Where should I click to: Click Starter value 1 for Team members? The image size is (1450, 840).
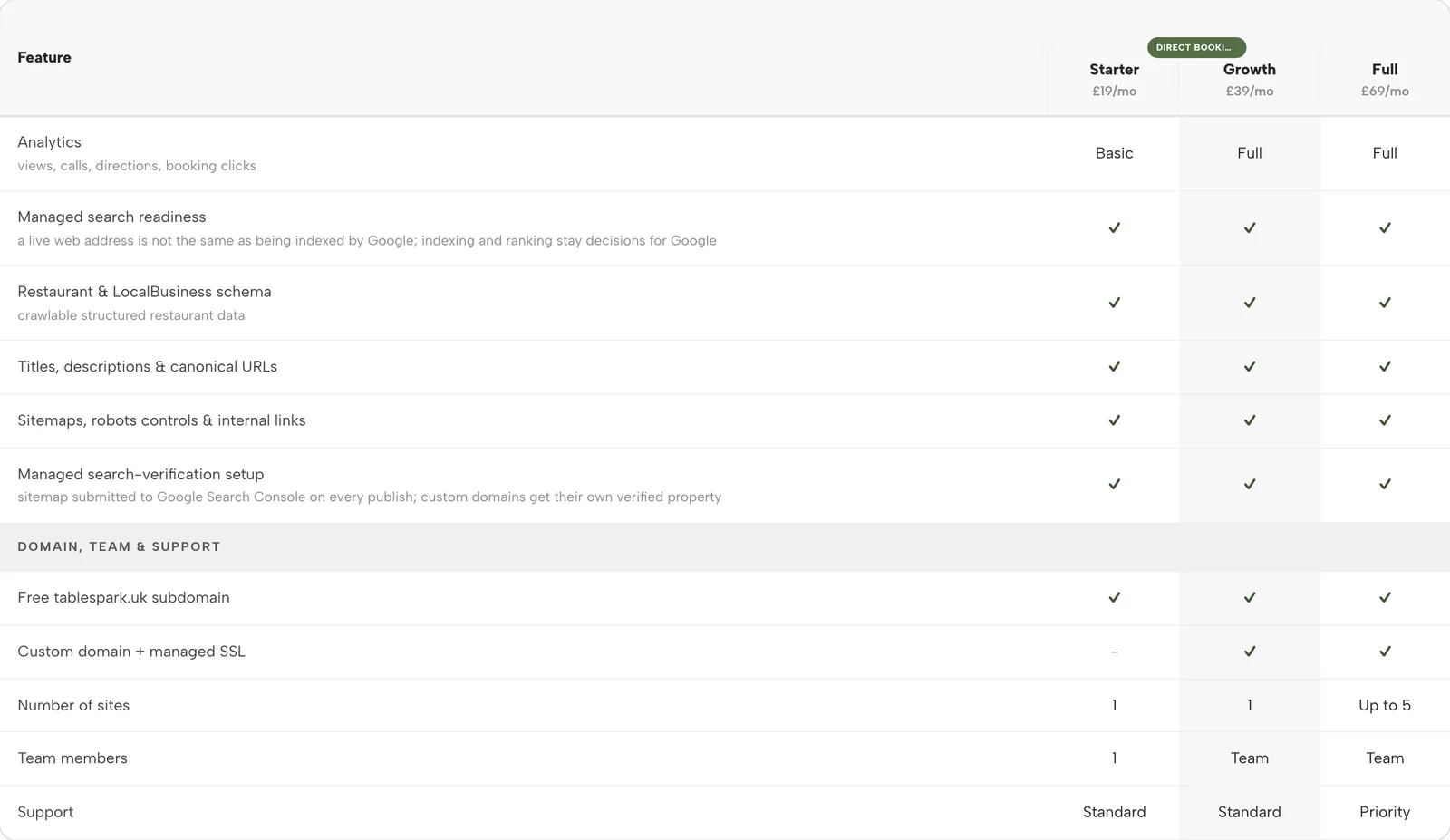[1114, 758]
